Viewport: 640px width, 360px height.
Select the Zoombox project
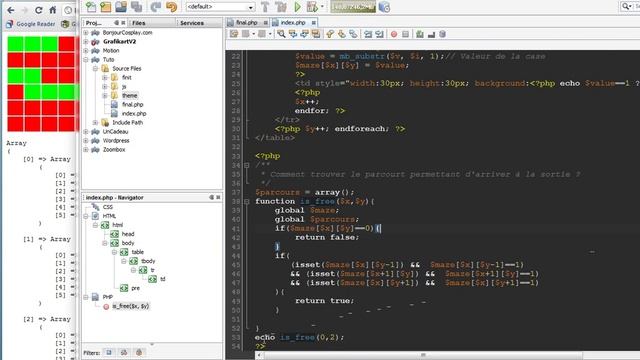point(114,149)
